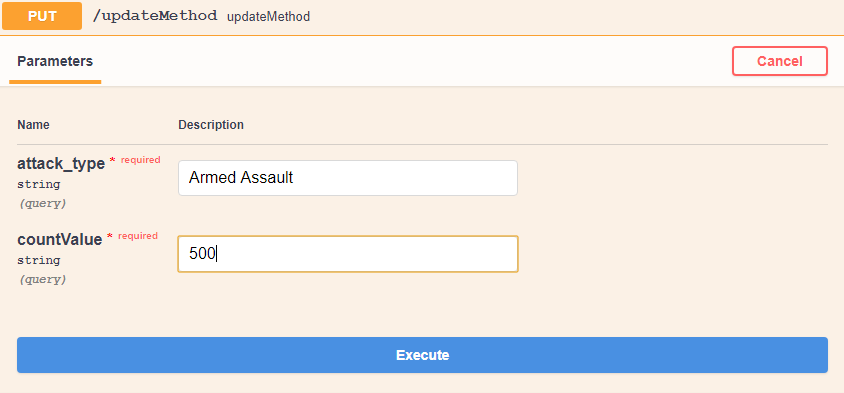Click the Name column header
Image resolution: width=844 pixels, height=393 pixels.
point(33,125)
